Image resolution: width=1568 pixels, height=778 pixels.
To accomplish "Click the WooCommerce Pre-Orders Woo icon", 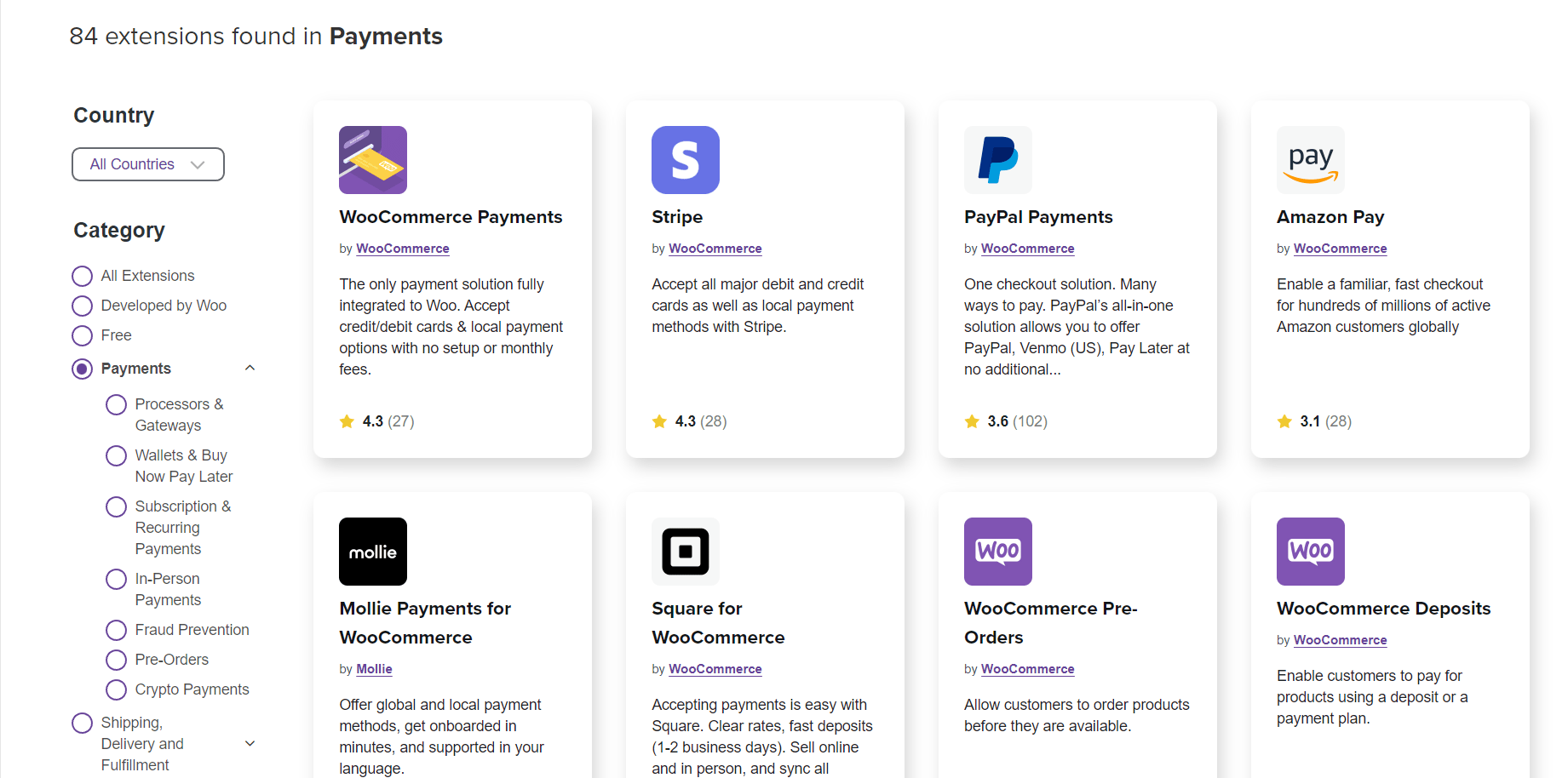I will (998, 552).
